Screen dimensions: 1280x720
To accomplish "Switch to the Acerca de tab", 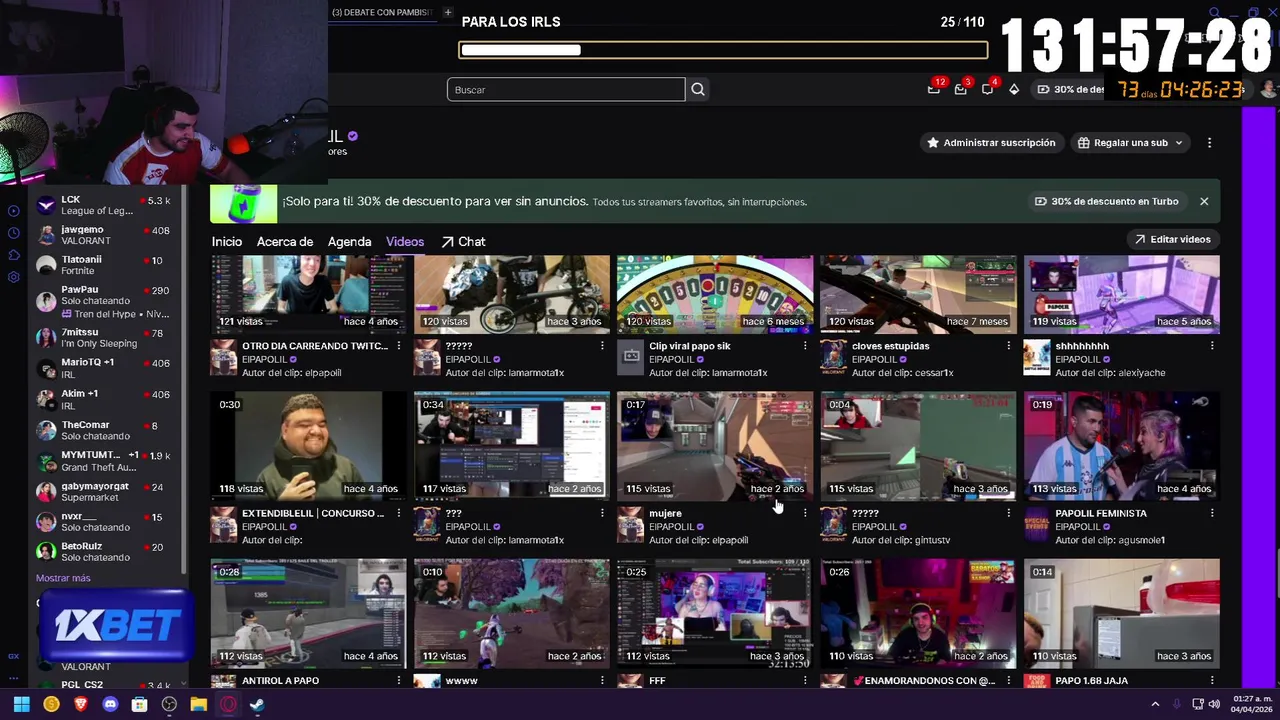I will (285, 242).
